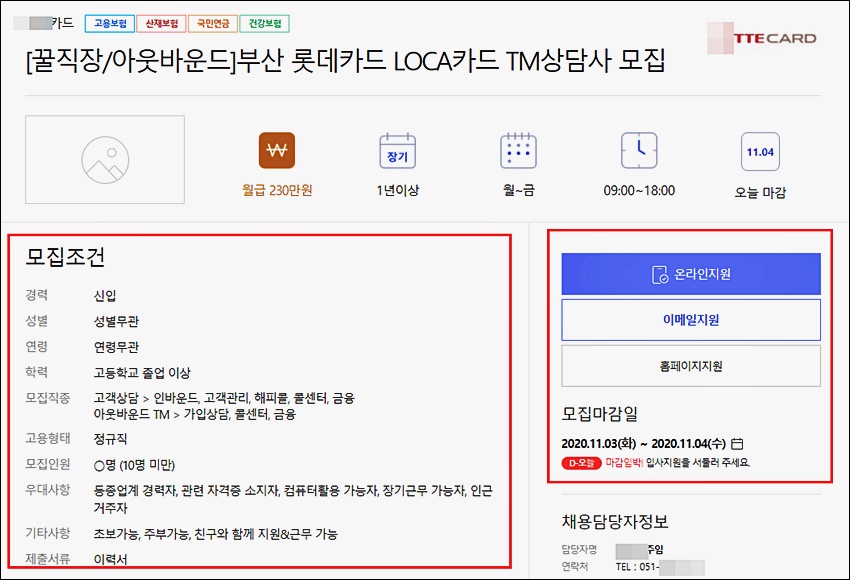Screen dimensions: 850x580
Task: Click the weekday calendar icon above 월~금
Action: 518,151
